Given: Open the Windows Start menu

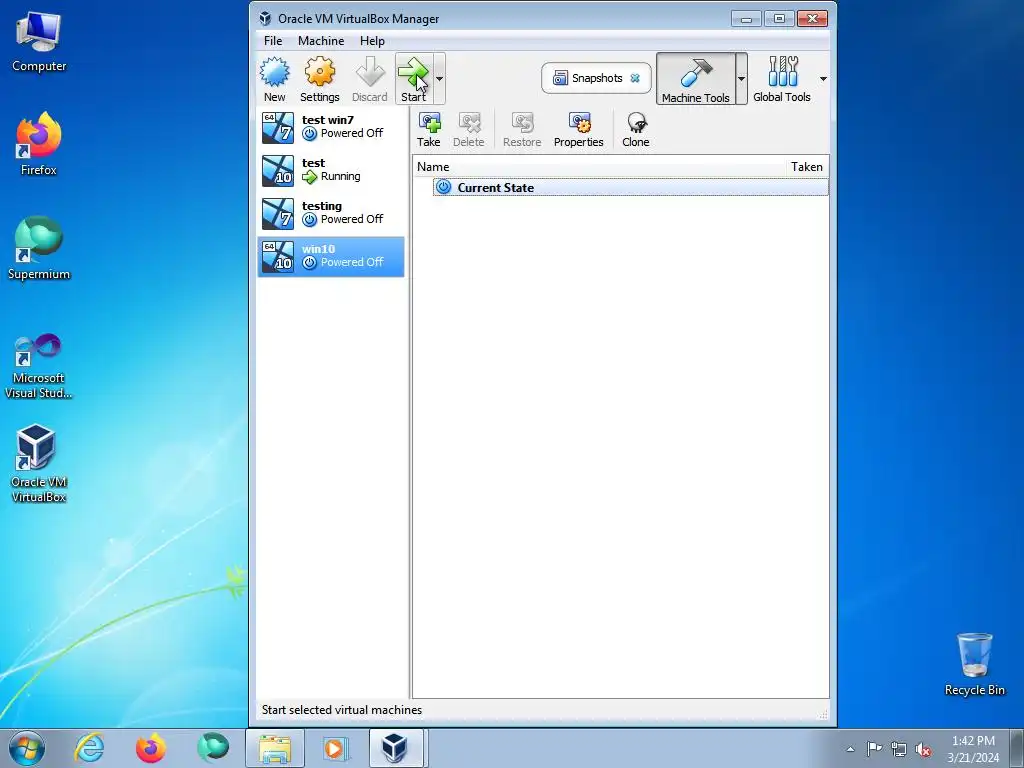Looking at the screenshot, I should (27, 748).
